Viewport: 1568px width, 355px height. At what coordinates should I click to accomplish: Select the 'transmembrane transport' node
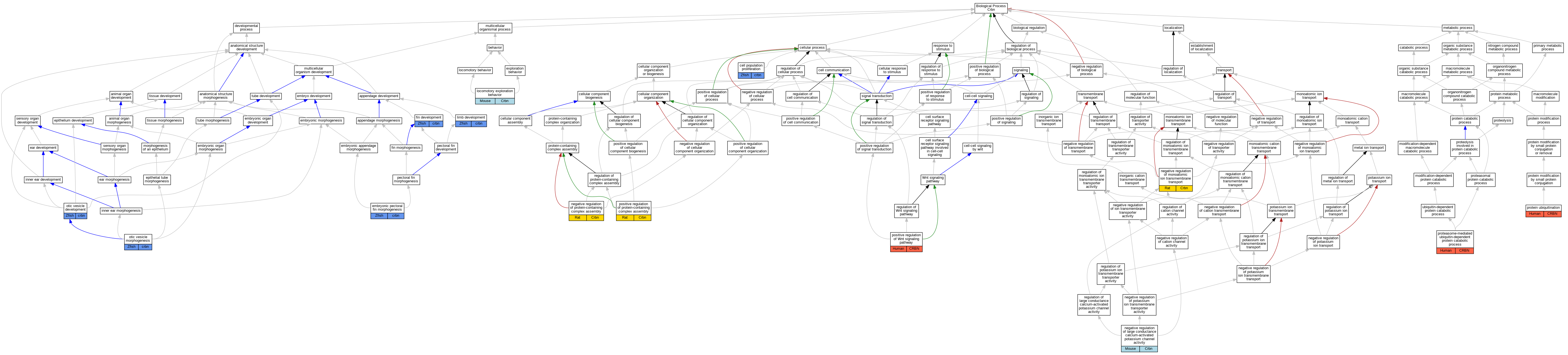coord(1091,96)
